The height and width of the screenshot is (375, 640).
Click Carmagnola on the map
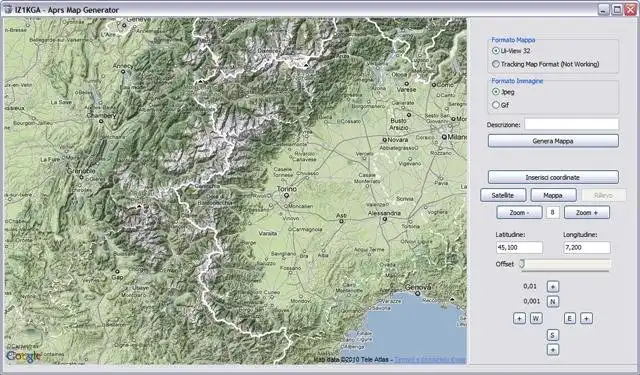click(307, 229)
